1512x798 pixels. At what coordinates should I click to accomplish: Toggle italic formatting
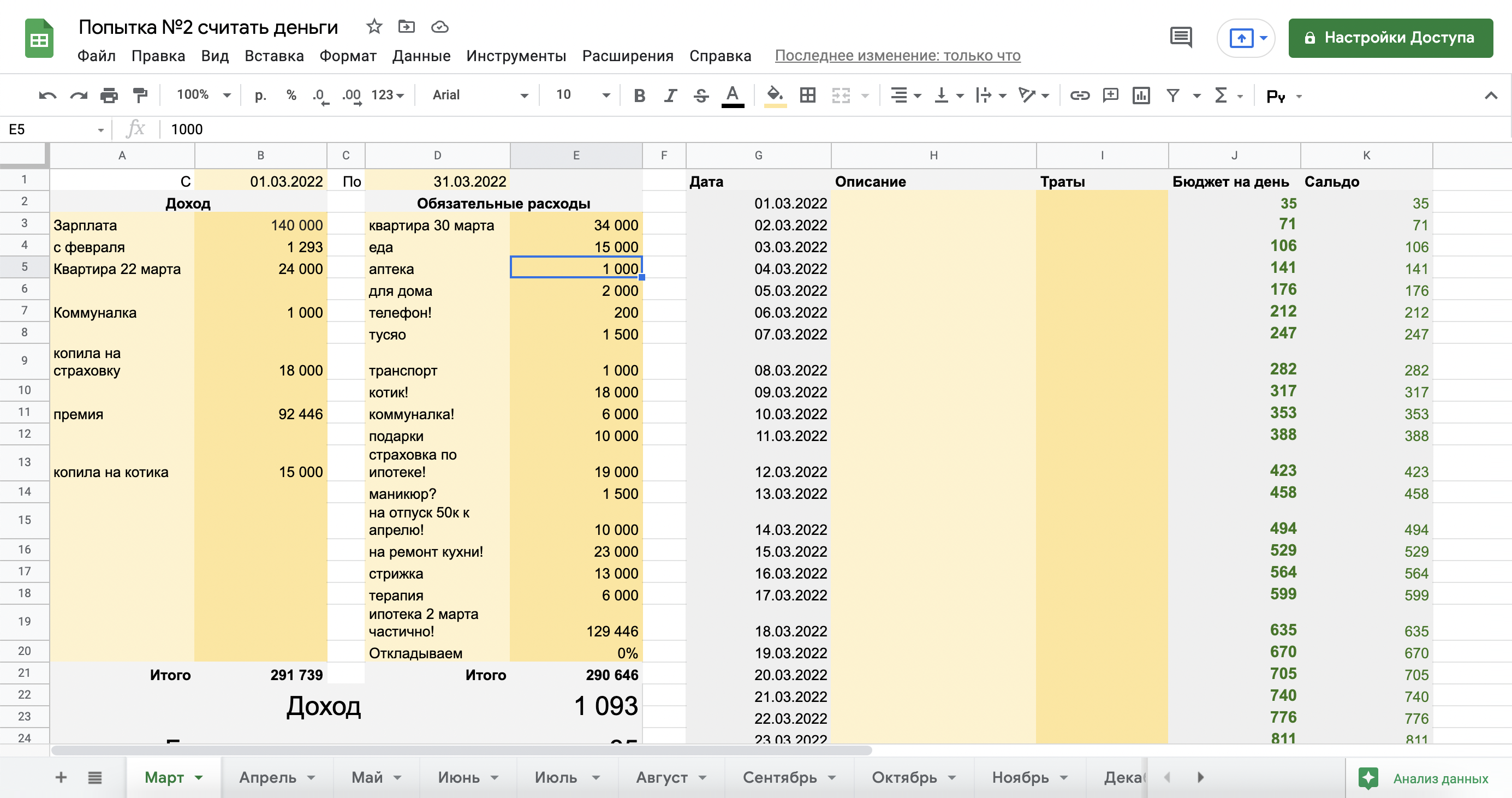[670, 95]
